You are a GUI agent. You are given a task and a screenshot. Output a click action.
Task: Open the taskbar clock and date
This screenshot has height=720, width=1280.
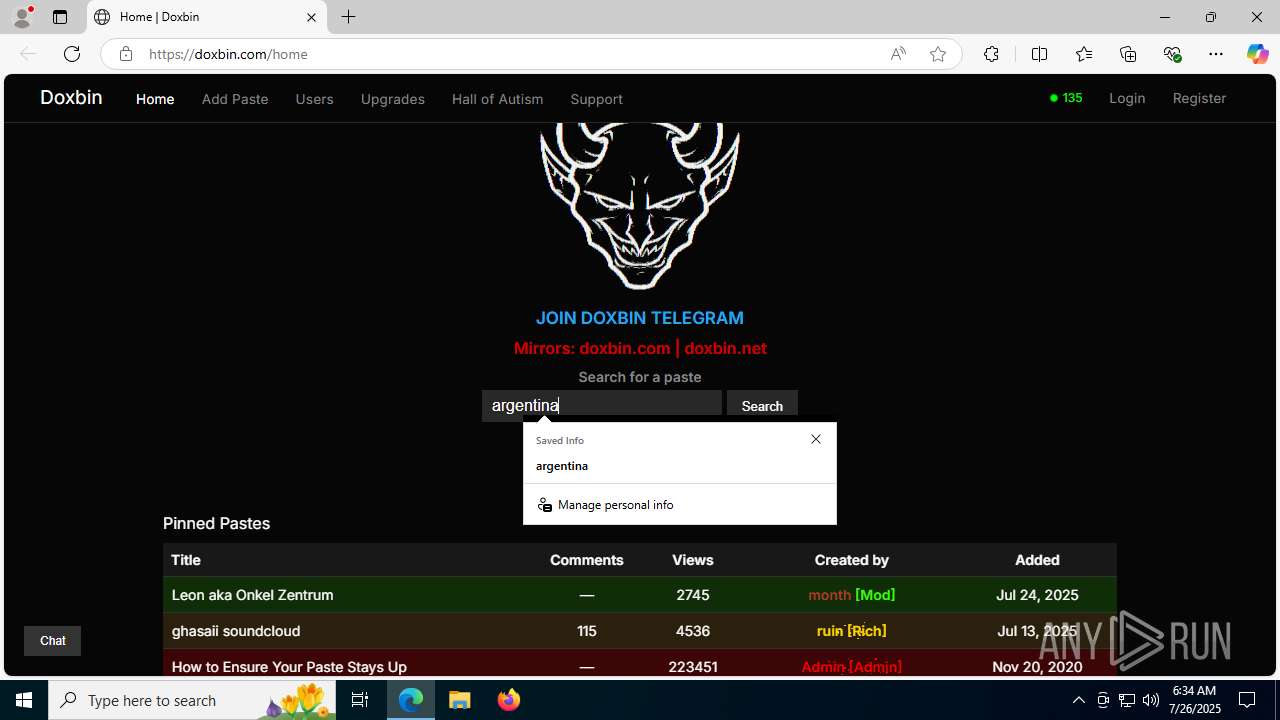pyautogui.click(x=1195, y=700)
